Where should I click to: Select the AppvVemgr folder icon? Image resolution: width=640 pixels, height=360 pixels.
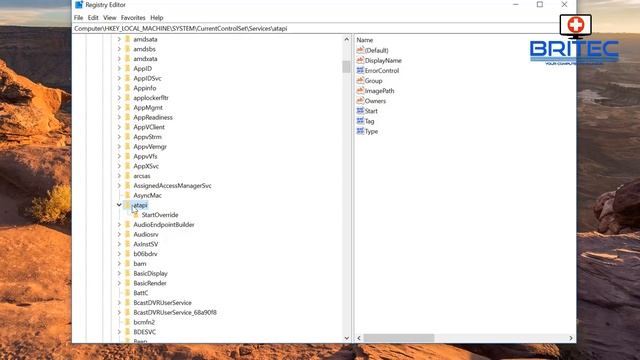pos(127,146)
